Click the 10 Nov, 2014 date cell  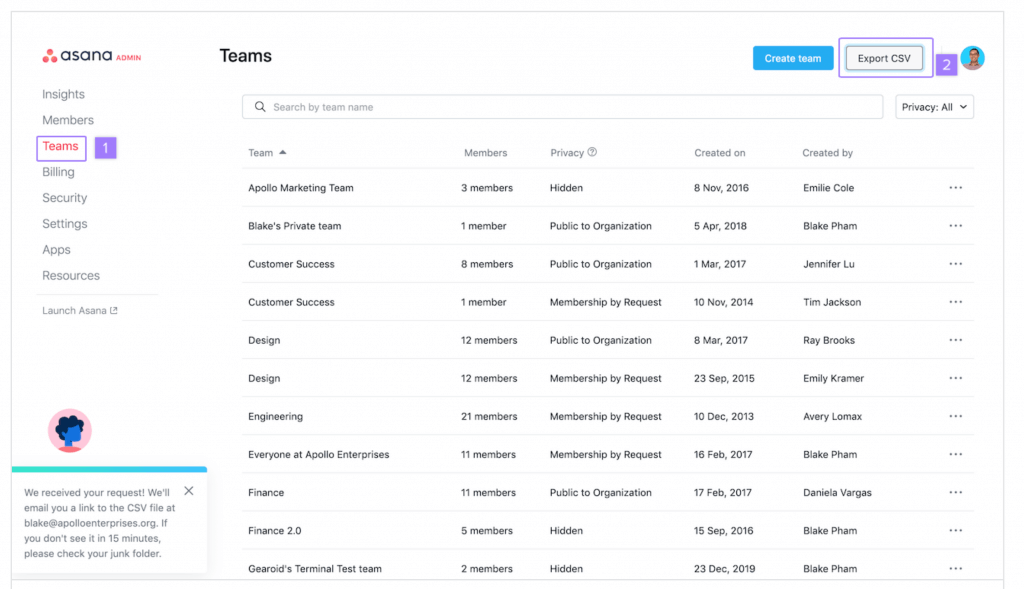tap(724, 302)
